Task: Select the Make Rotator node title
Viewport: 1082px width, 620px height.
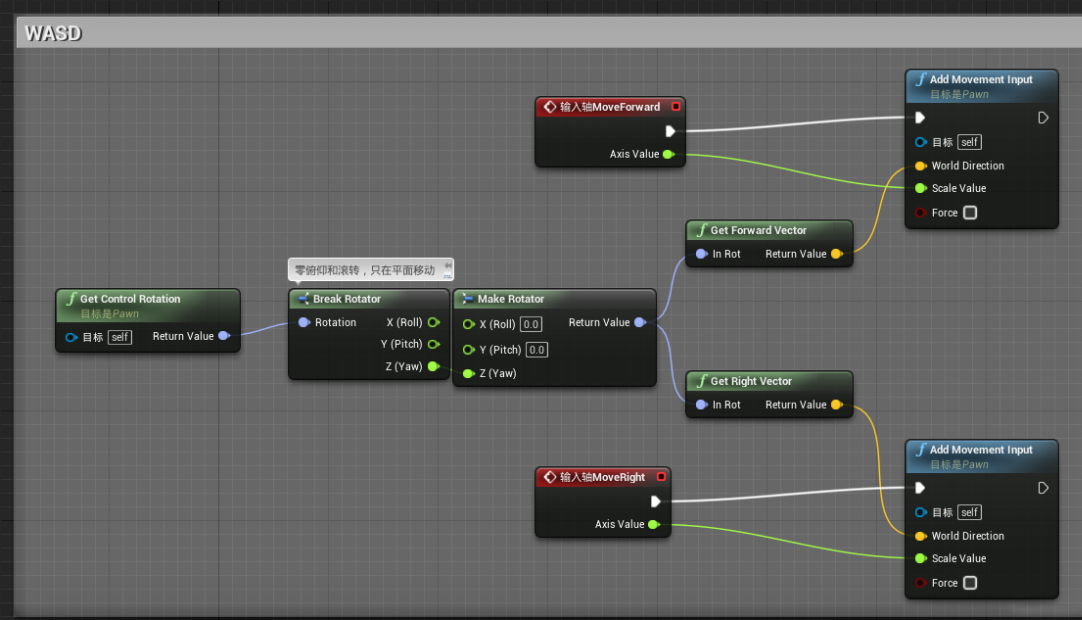Action: 511,299
